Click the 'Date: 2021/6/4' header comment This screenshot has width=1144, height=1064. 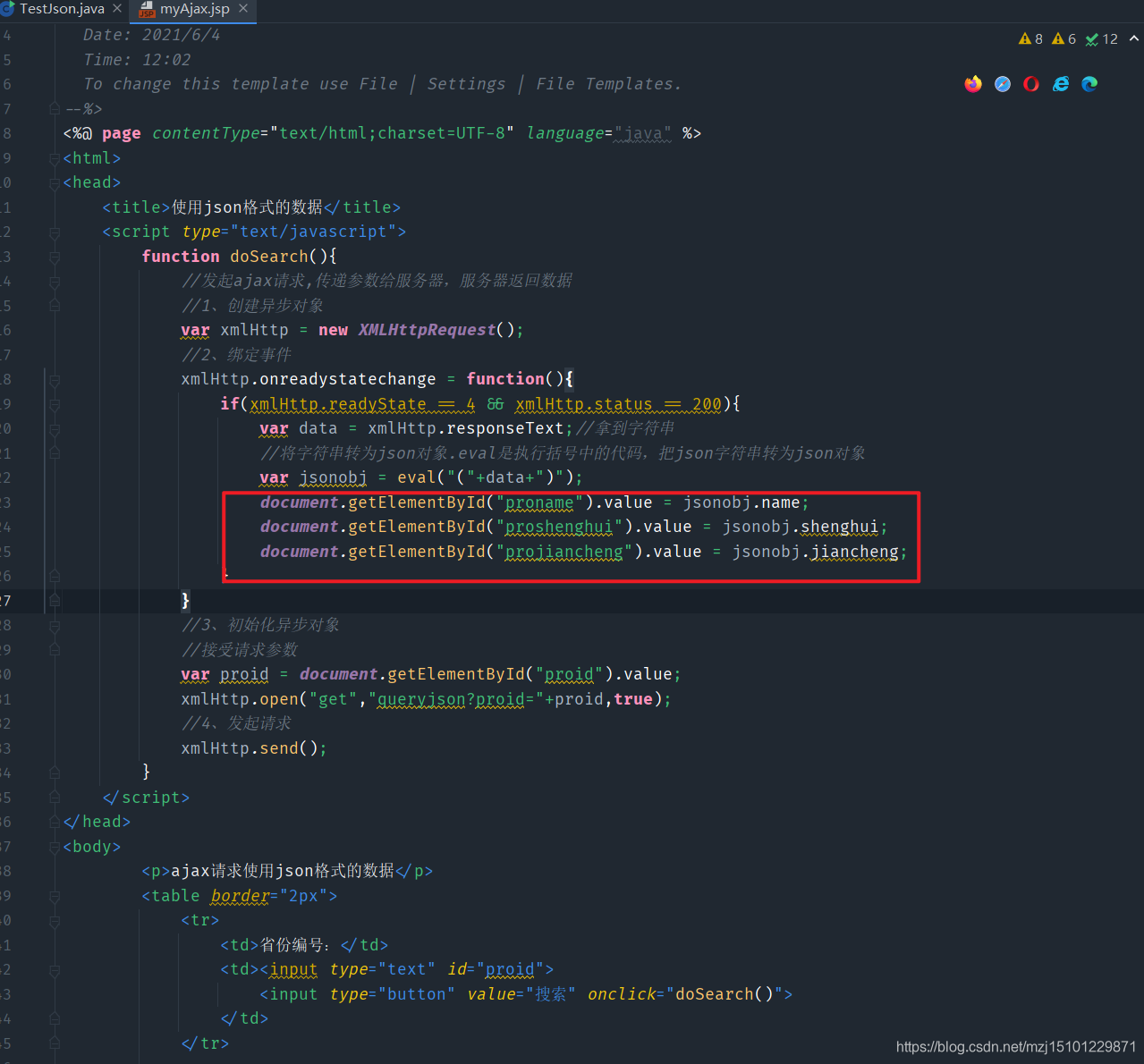click(151, 35)
